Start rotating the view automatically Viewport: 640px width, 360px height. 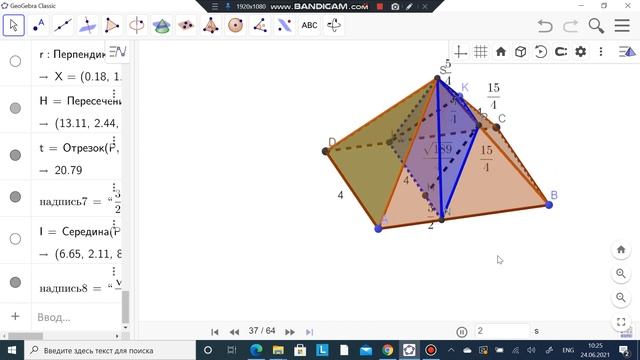coord(540,52)
